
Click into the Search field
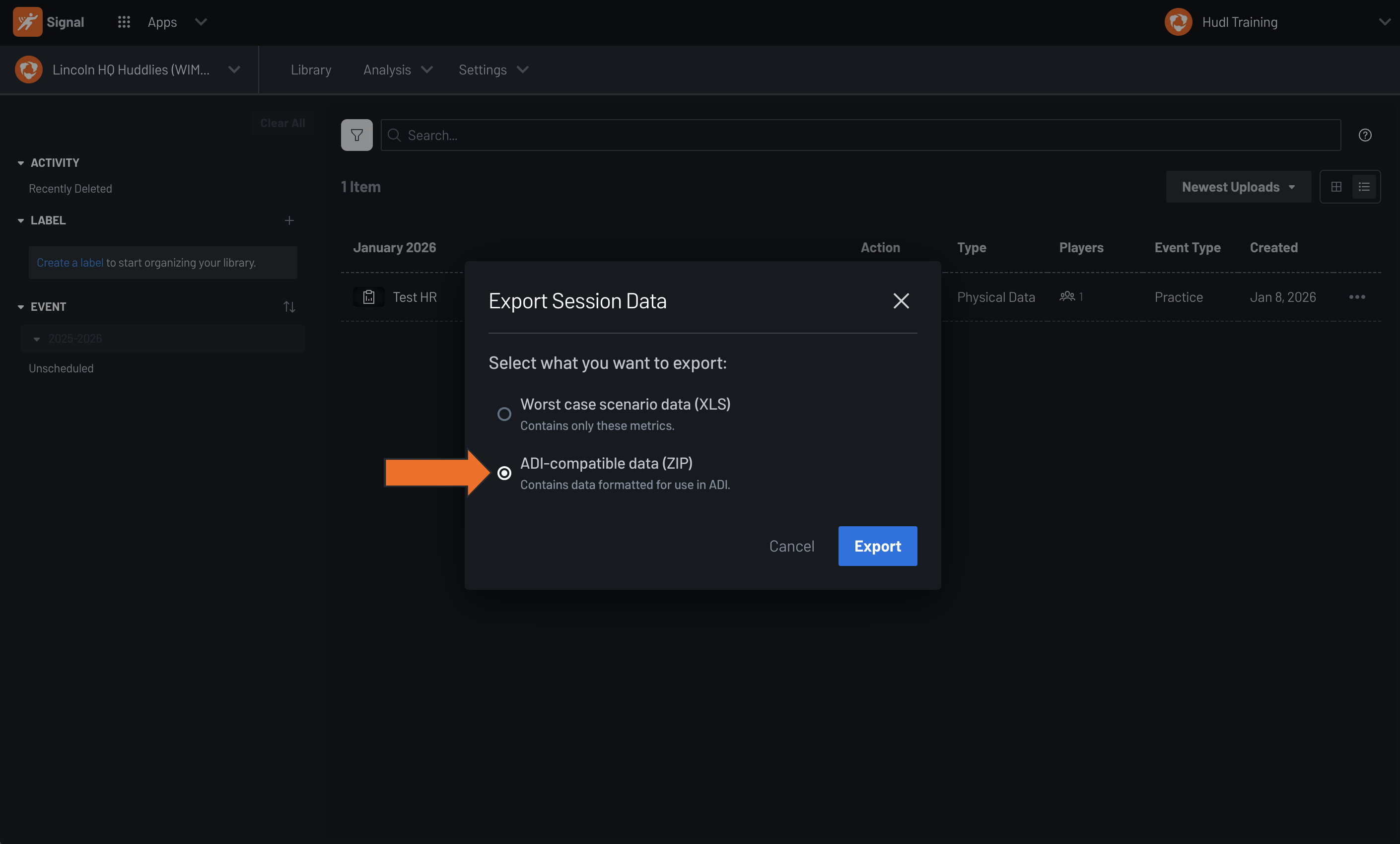(861, 135)
